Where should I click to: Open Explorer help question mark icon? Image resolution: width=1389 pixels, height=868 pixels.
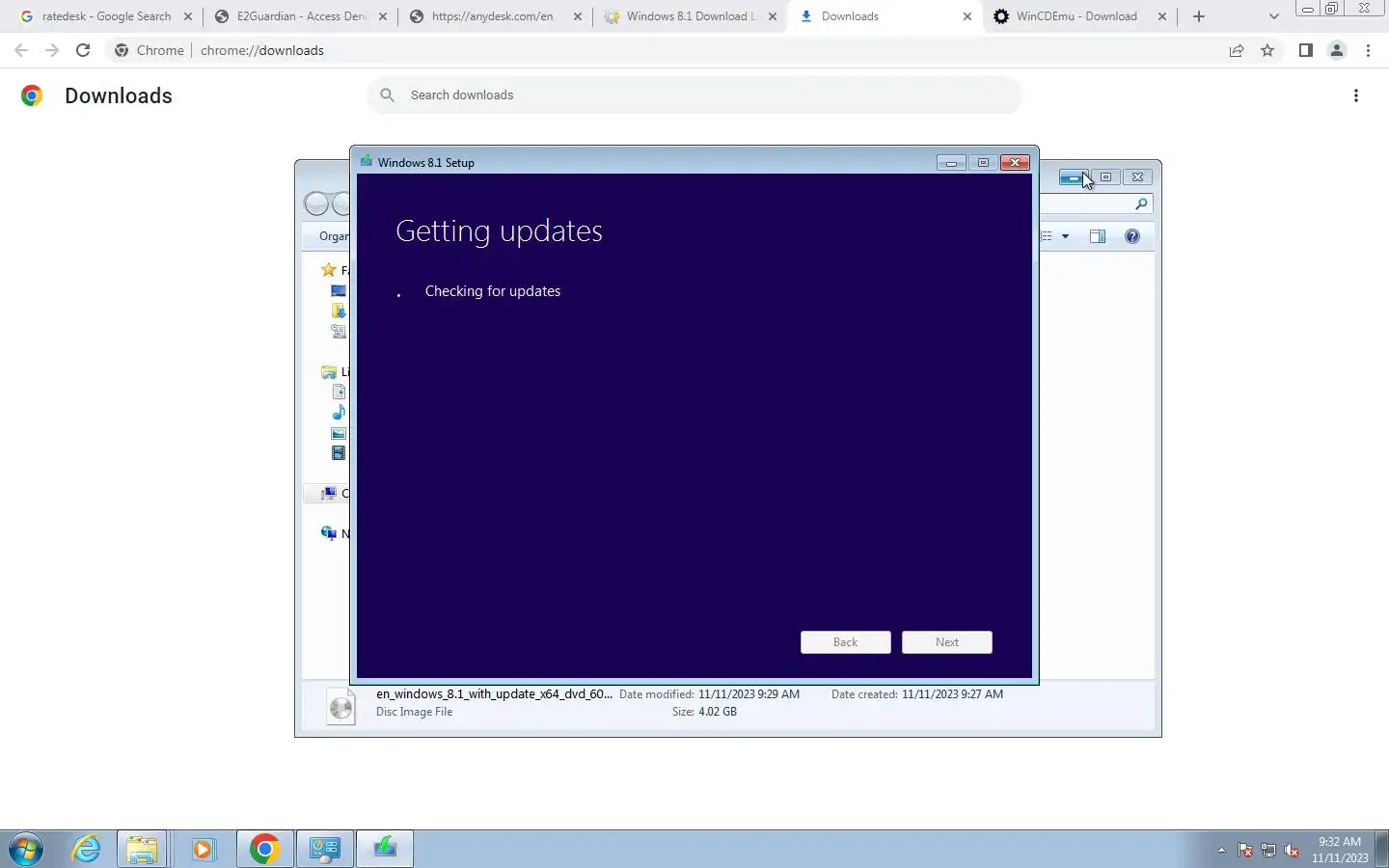(x=1132, y=236)
